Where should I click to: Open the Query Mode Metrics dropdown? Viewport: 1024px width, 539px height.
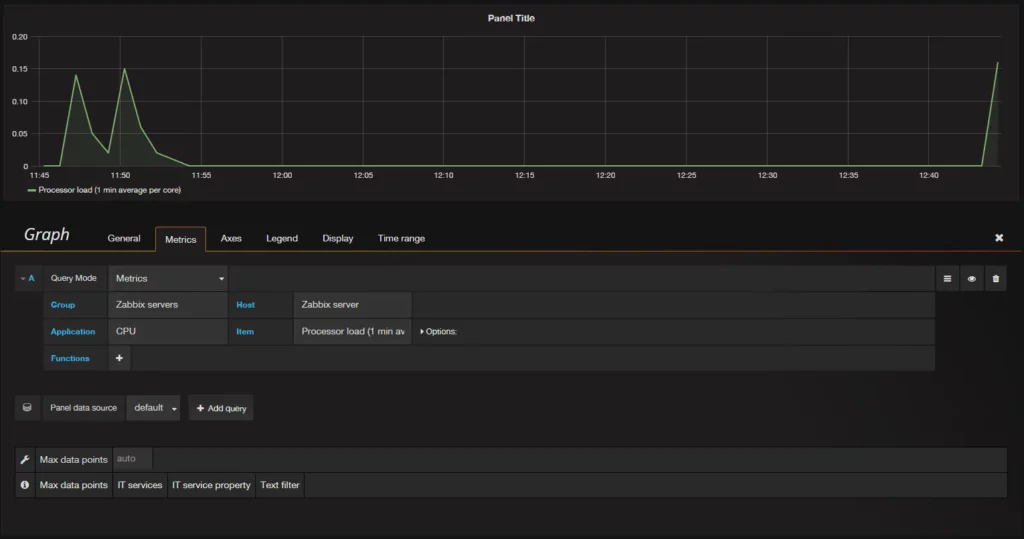point(168,278)
